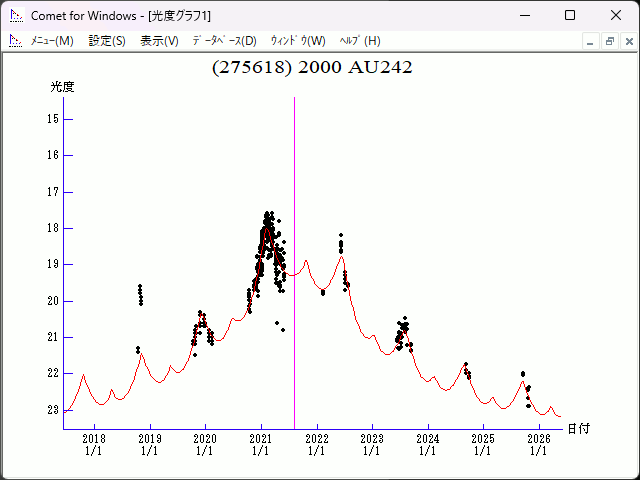640x480 pixels.
Task: Open the データベース(D) database menu
Action: [224, 41]
